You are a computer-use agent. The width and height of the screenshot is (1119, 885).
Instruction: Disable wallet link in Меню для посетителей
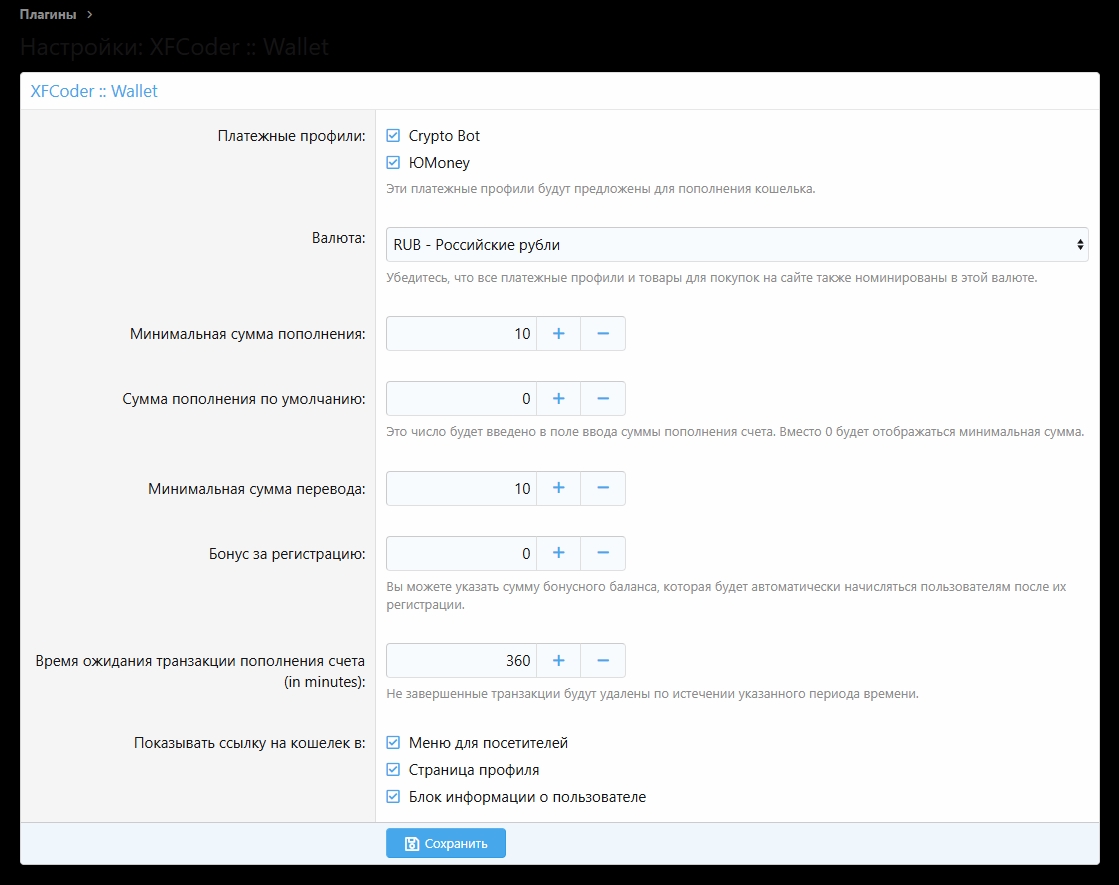point(393,743)
